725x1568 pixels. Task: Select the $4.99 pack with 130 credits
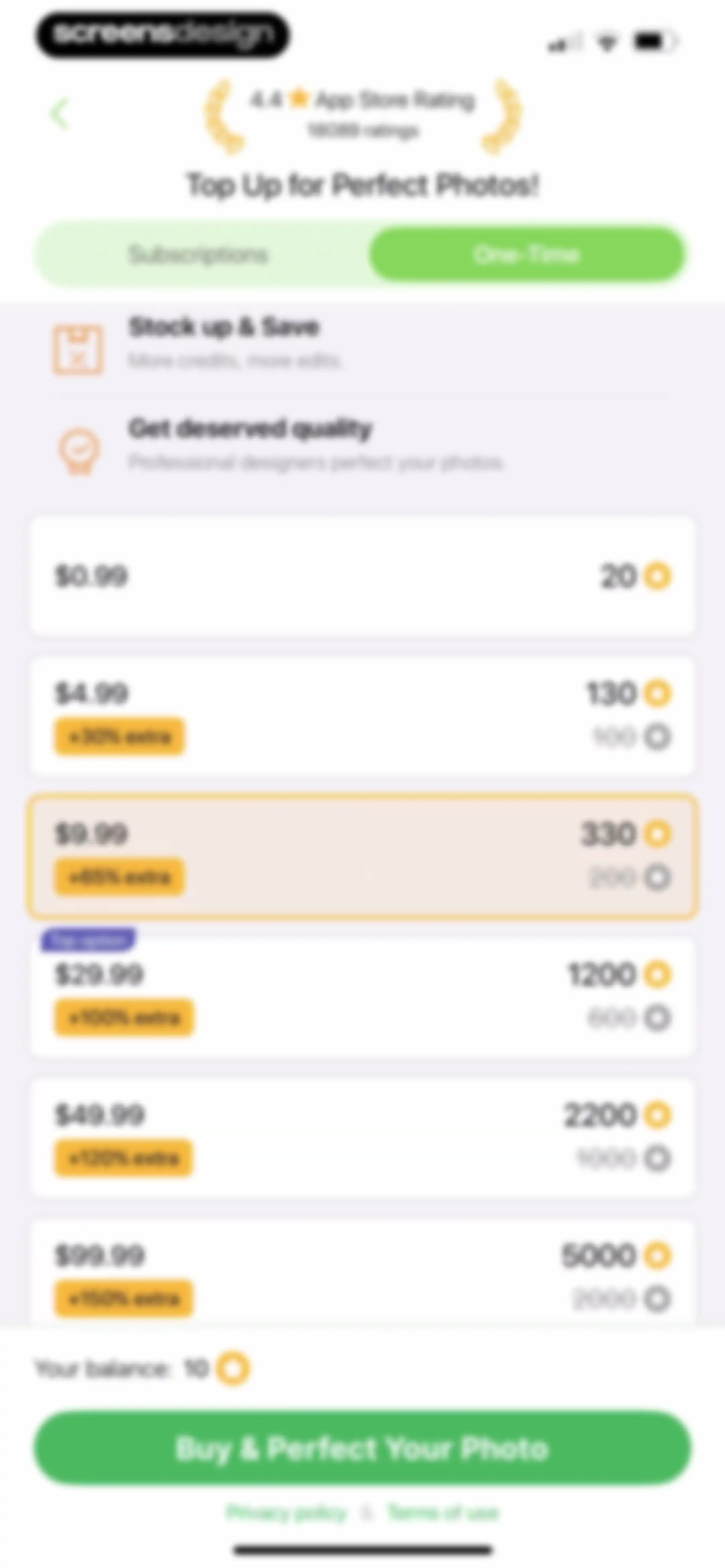click(363, 716)
